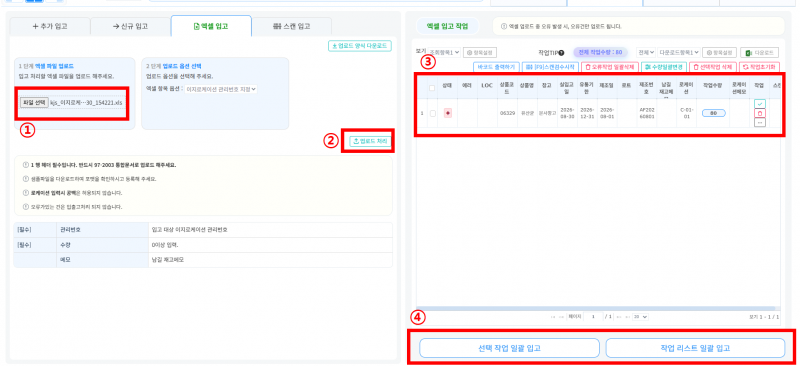Viewport: 800px width, 366px height.
Task: Select the 엑셀 입고 tab
Action: (x=211, y=26)
